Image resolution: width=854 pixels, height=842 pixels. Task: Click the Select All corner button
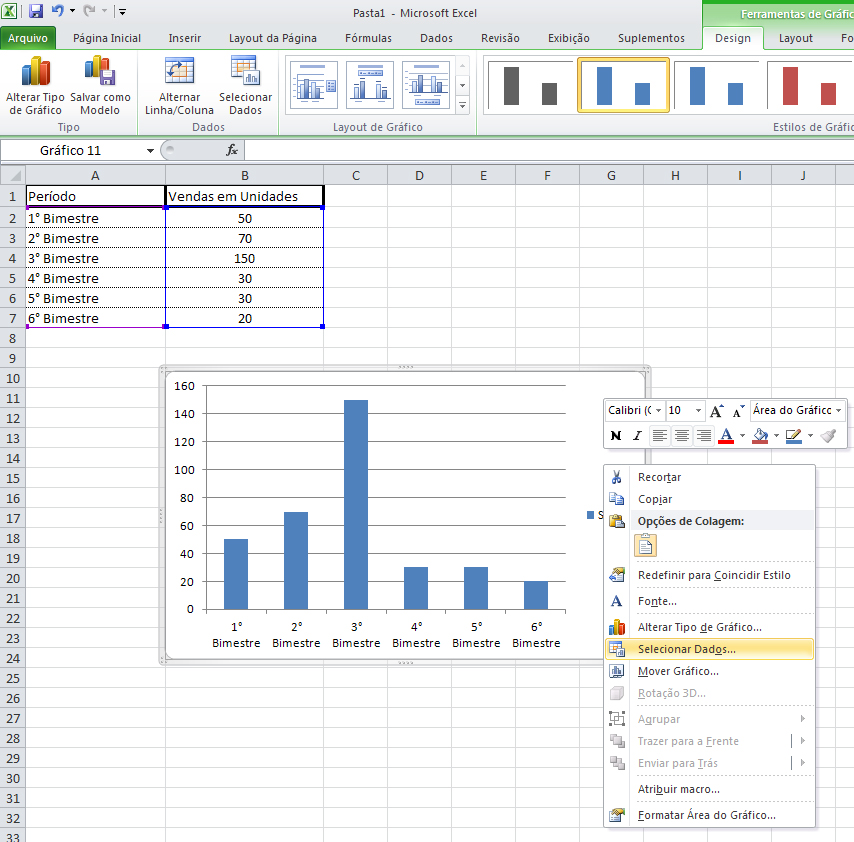click(13, 175)
